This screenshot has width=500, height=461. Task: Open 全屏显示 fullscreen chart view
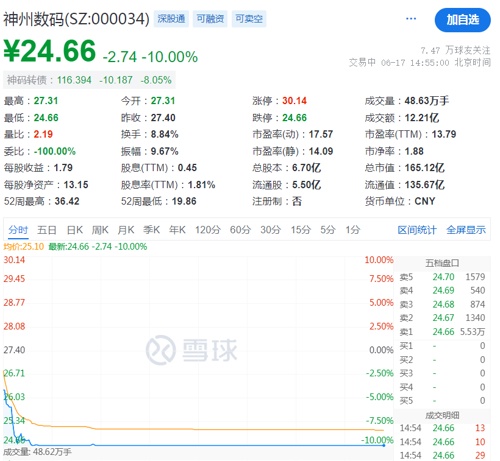[466, 230]
